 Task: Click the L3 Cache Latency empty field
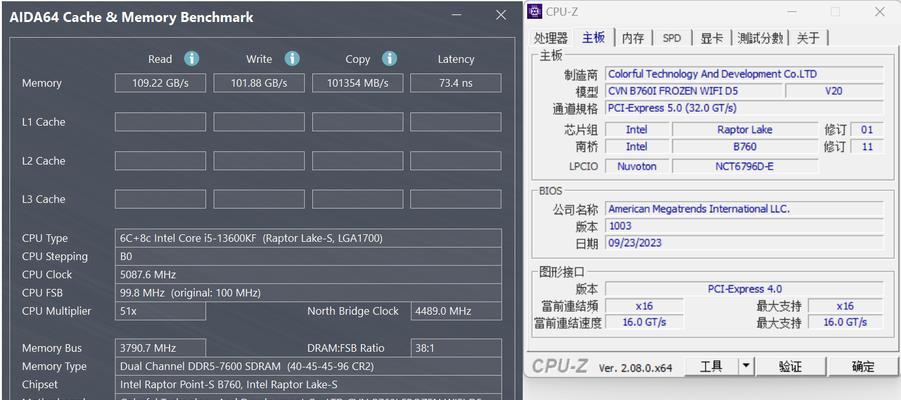(456, 199)
